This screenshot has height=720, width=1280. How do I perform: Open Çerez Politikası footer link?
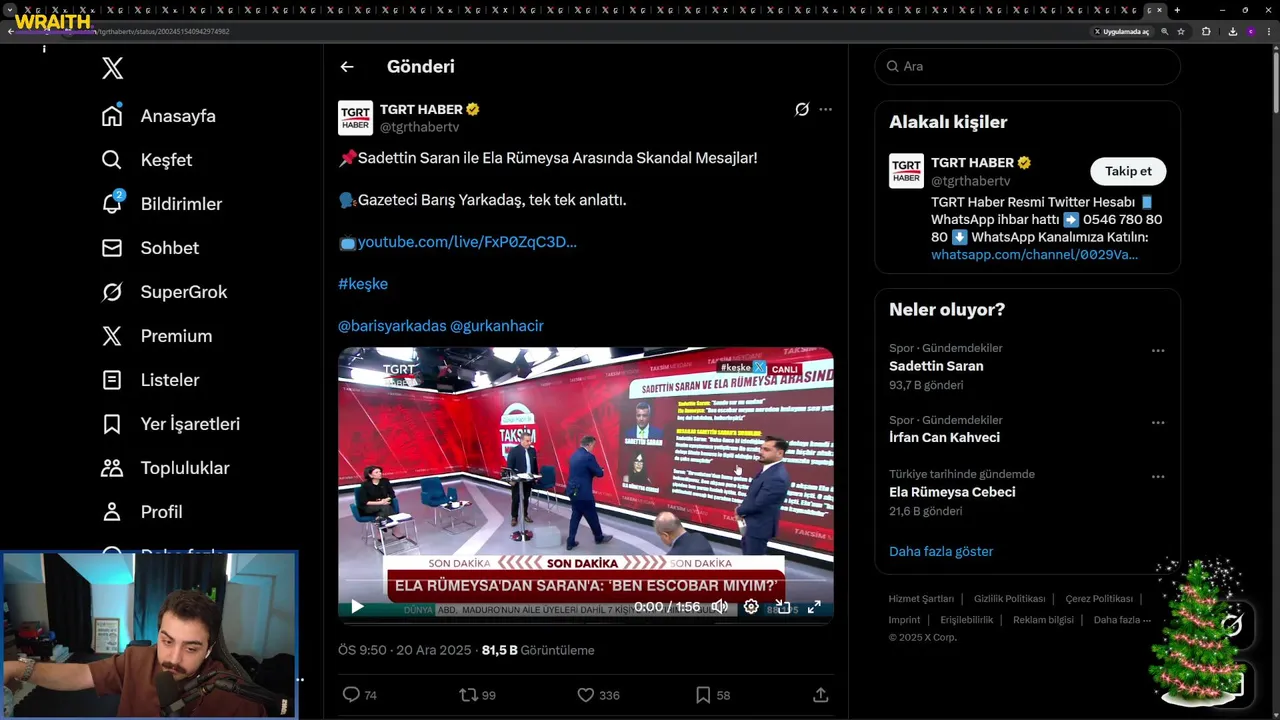point(1099,599)
